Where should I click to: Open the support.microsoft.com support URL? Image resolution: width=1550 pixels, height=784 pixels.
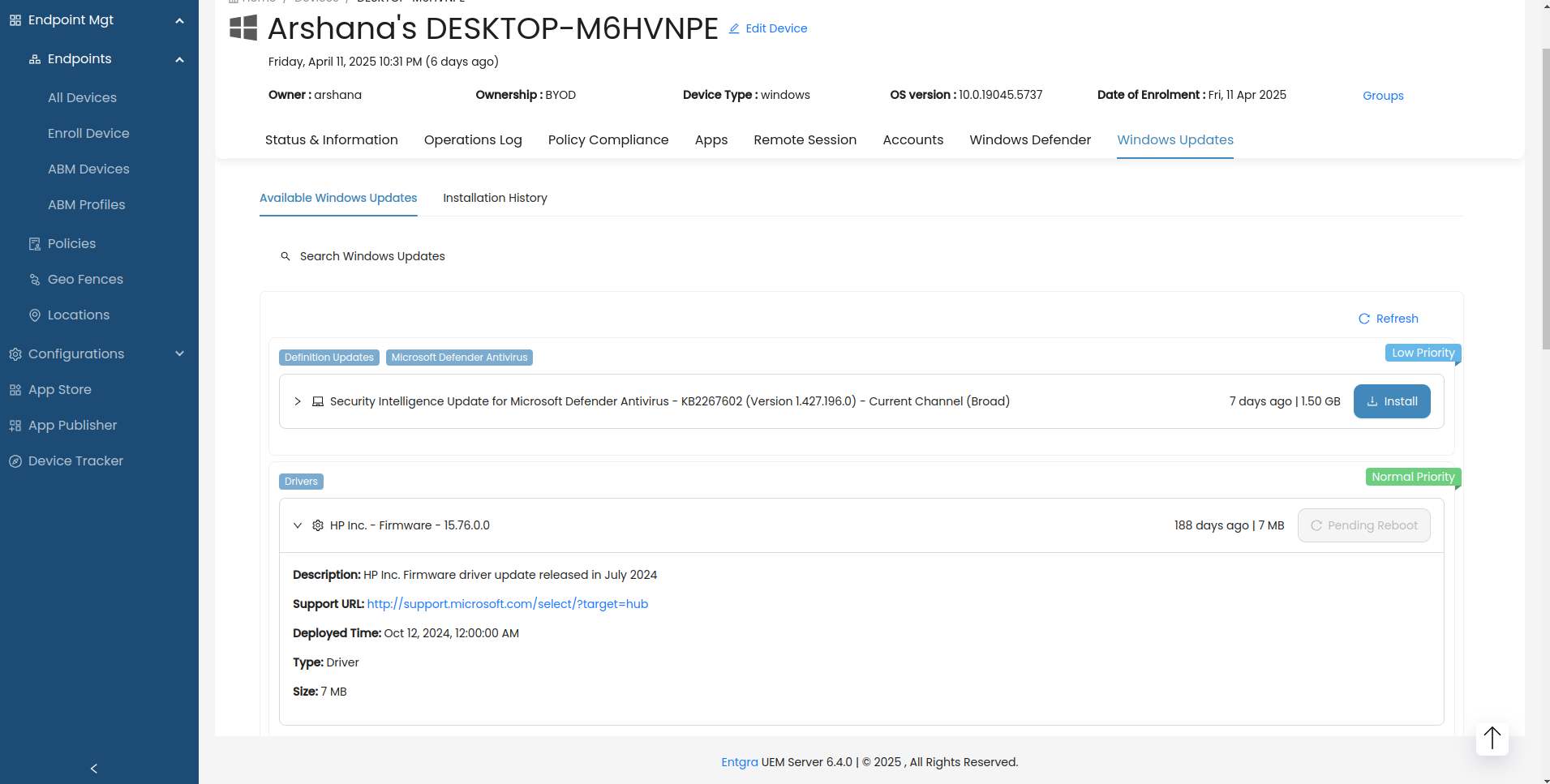pyautogui.click(x=508, y=604)
